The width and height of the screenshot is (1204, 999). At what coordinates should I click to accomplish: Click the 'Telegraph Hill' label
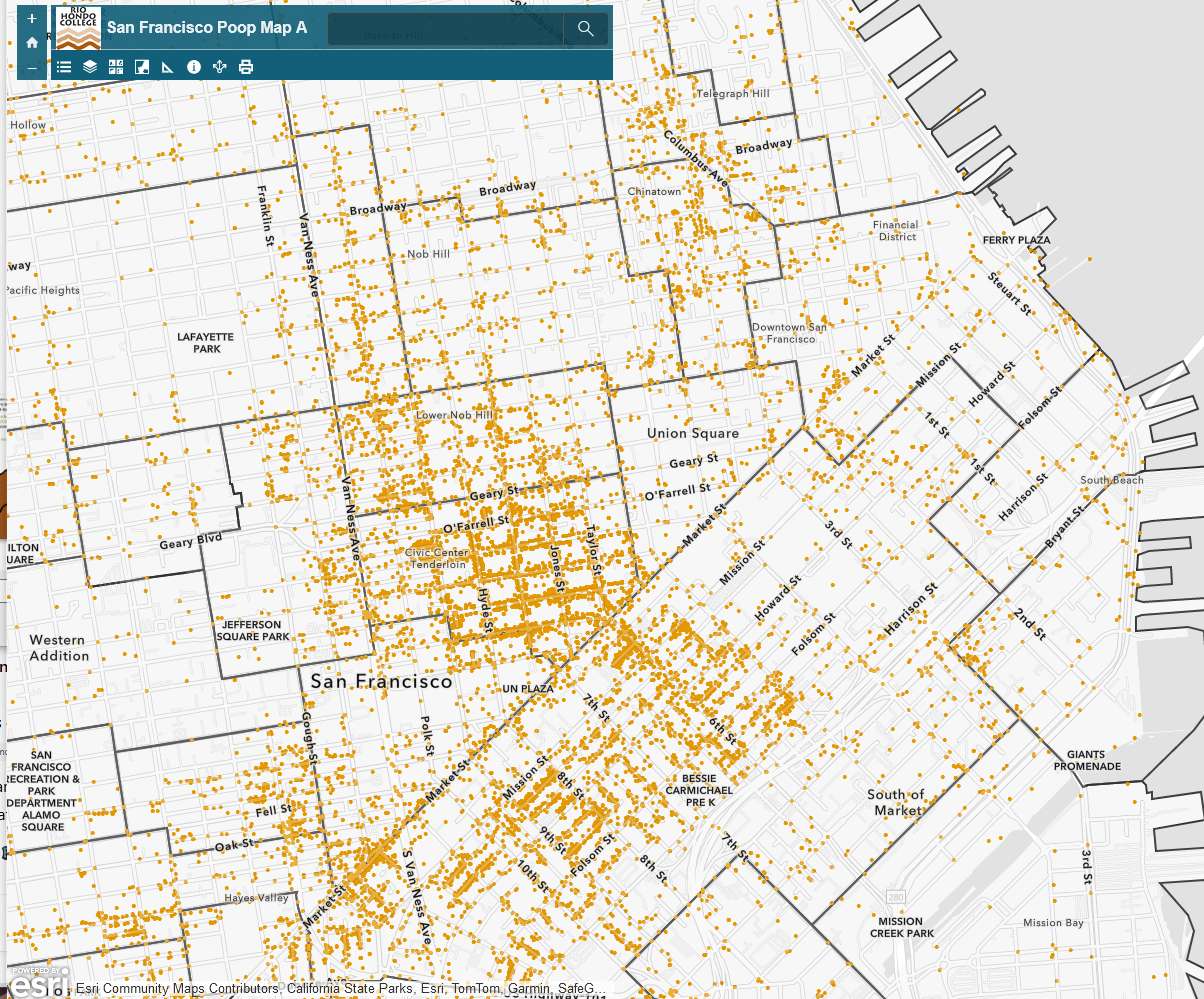pos(733,94)
